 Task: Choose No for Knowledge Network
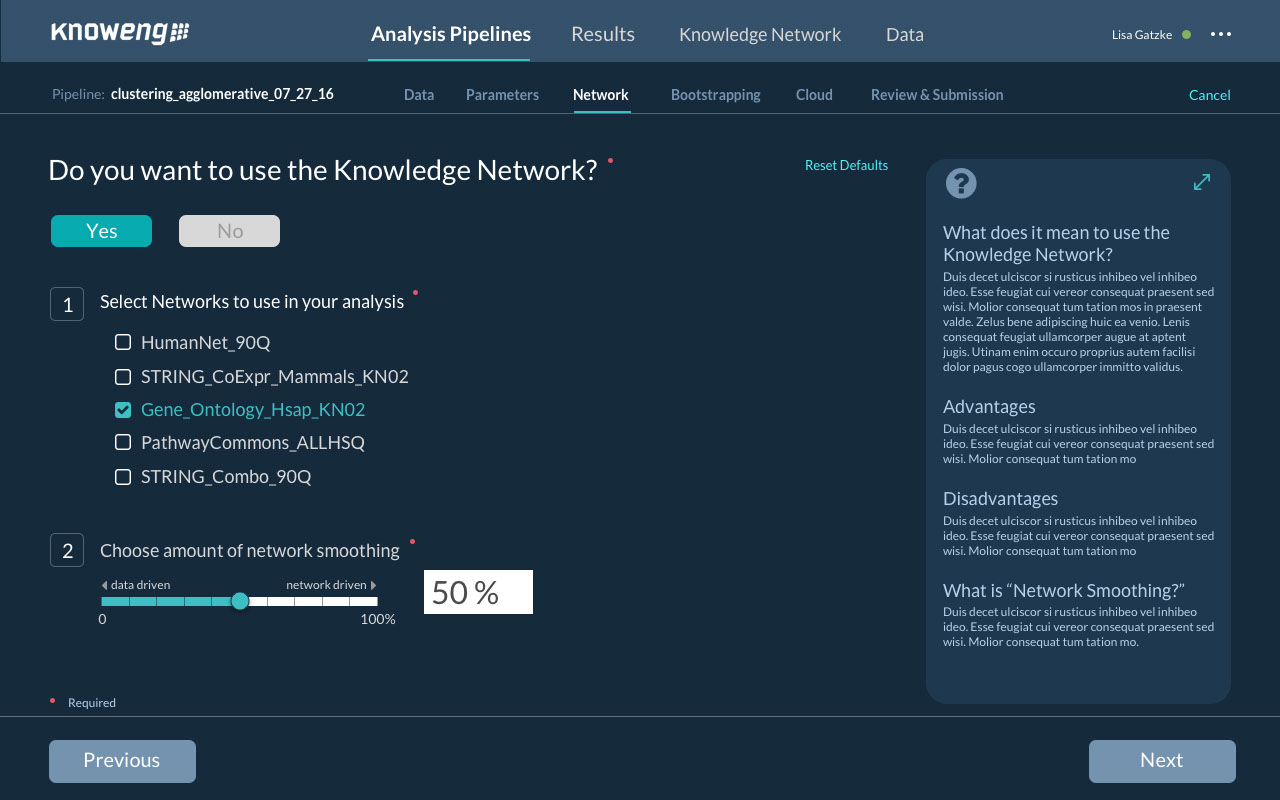229,231
